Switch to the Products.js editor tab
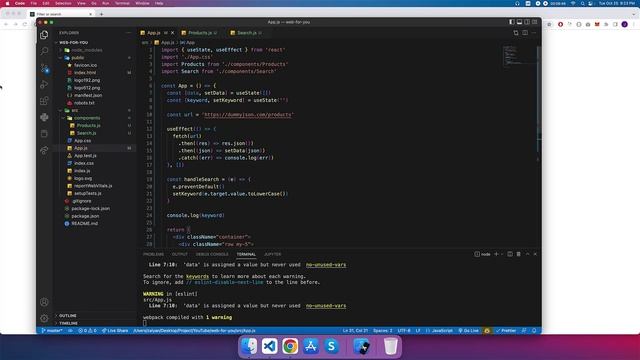The image size is (640, 360). point(200,33)
